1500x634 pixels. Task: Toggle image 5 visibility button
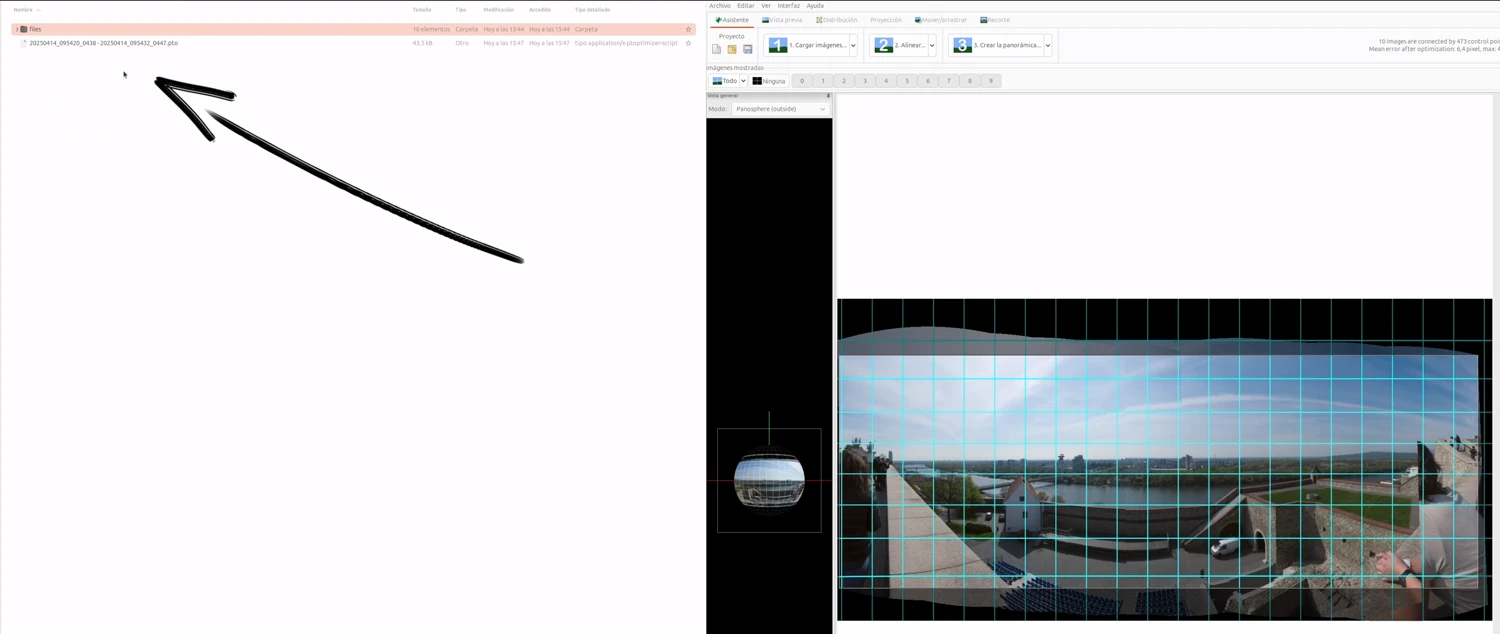point(907,81)
